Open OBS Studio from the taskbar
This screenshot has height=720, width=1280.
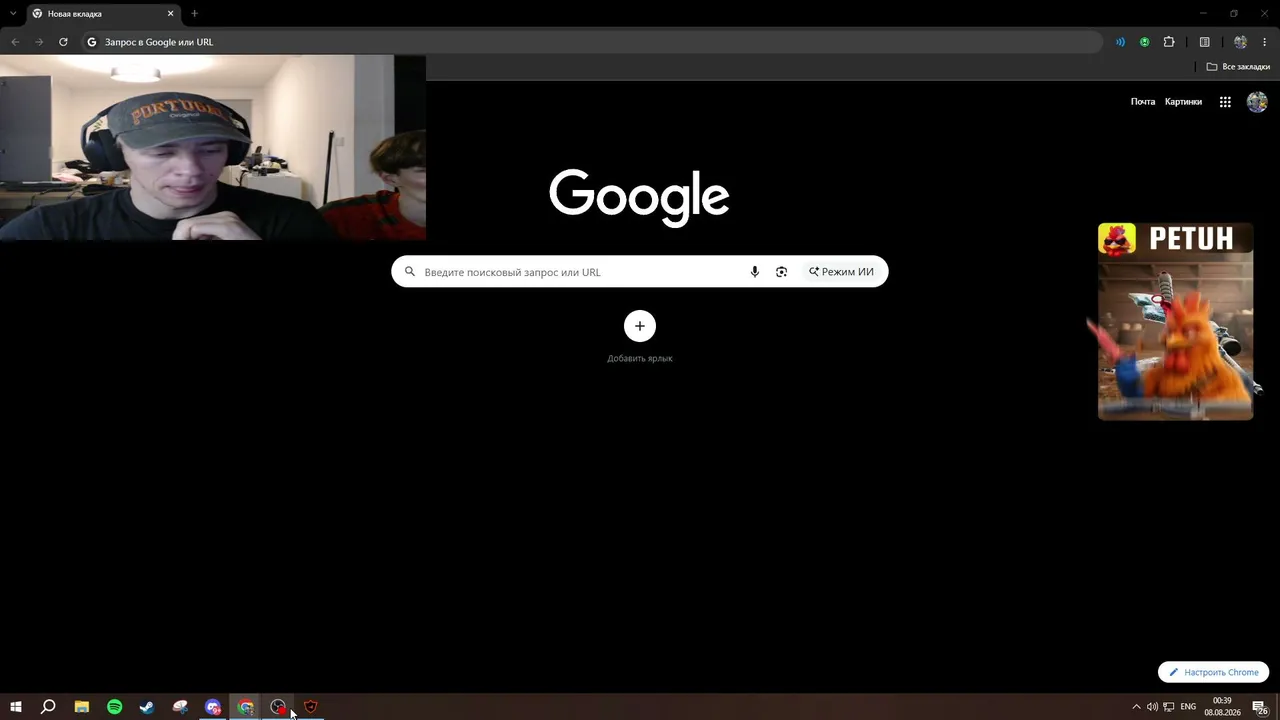pos(278,707)
